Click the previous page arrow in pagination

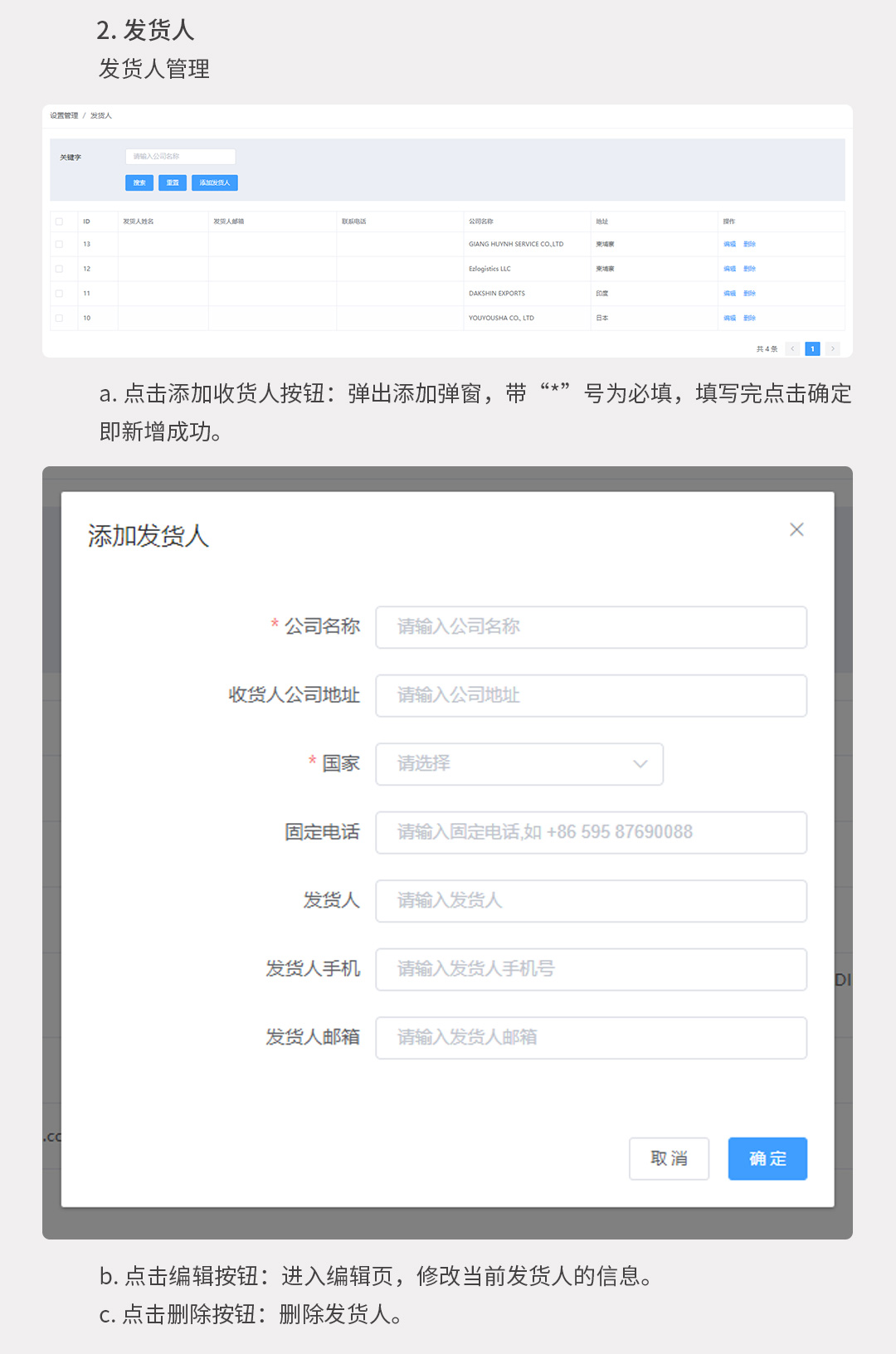792,349
